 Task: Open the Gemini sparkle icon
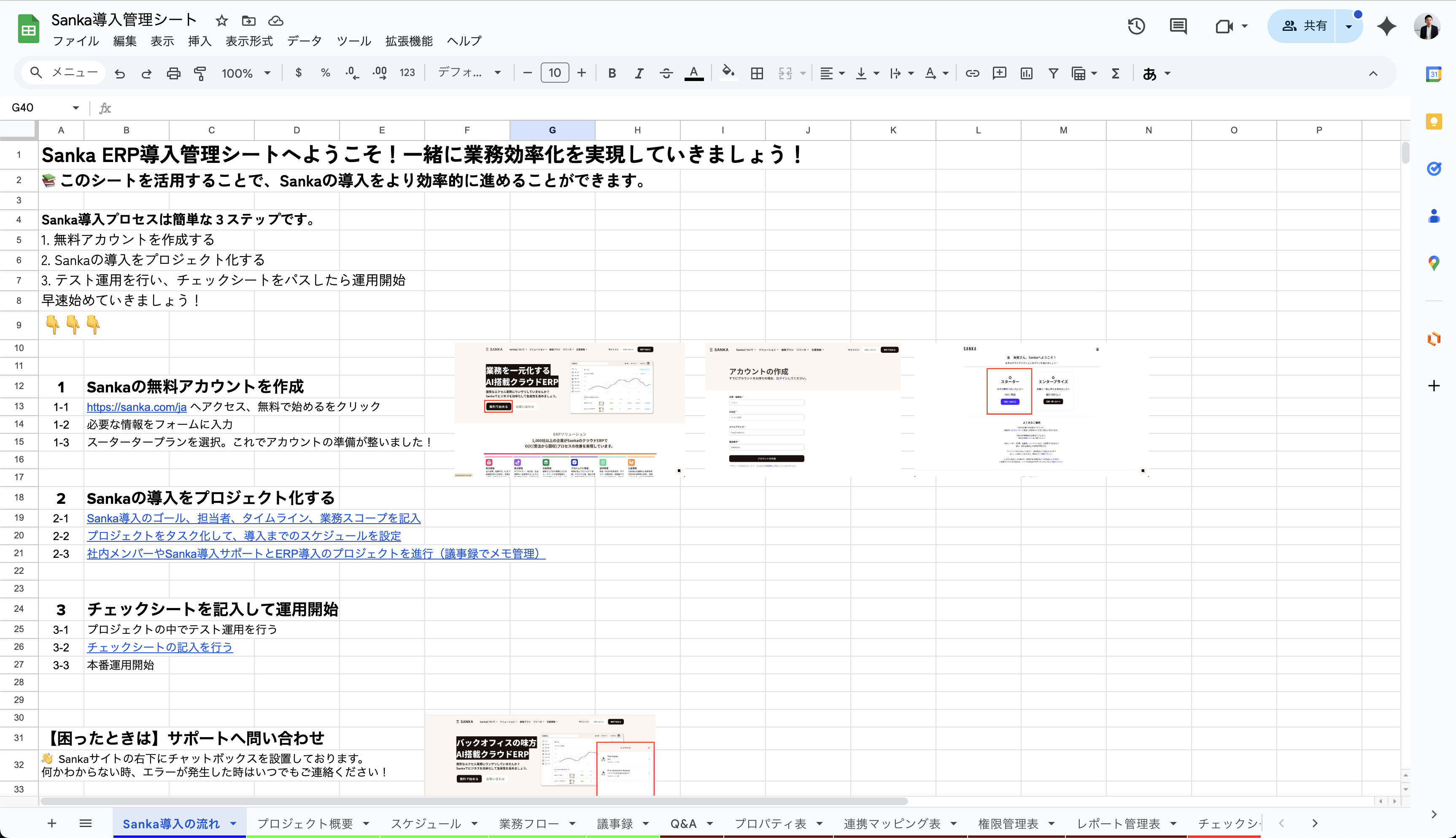click(x=1386, y=26)
